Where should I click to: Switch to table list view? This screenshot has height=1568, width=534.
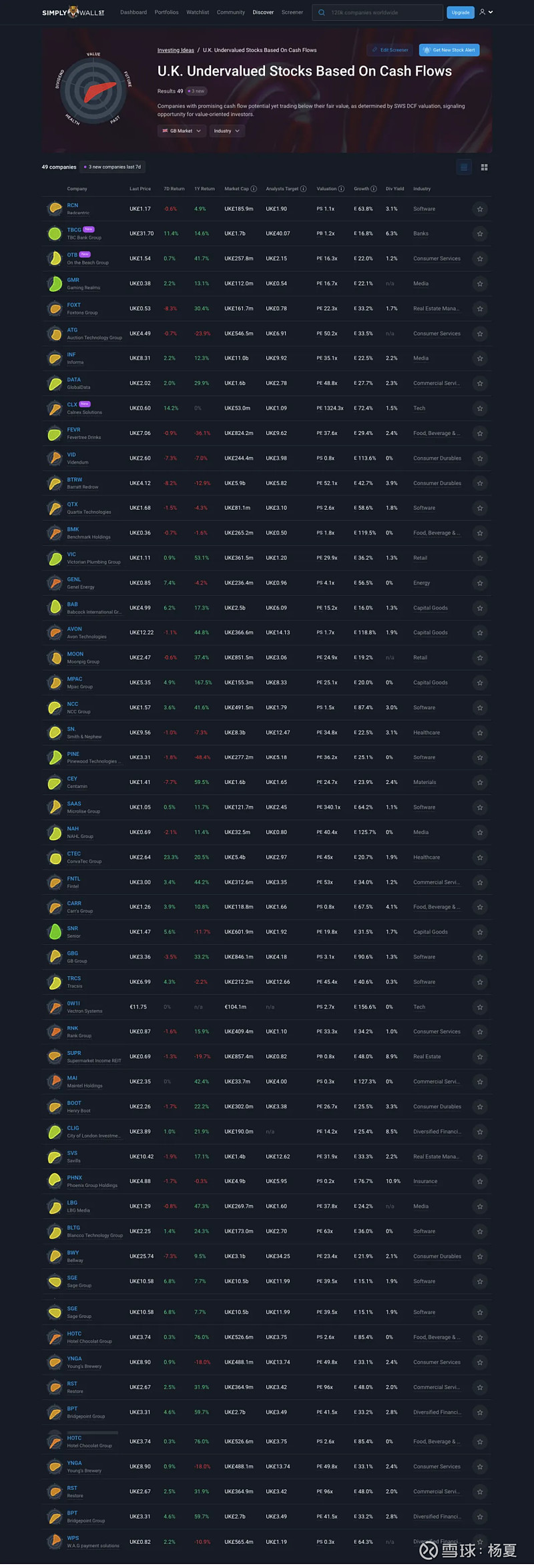464,167
